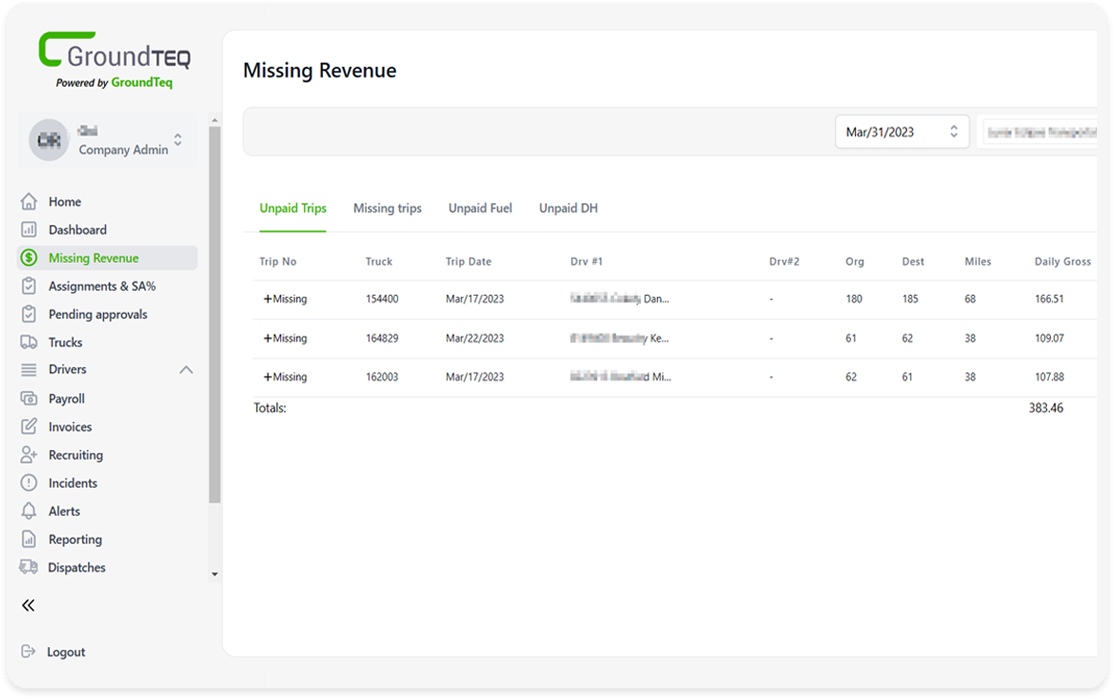The width and height of the screenshot is (1115, 700).
Task: Switch to the Unpaid Fuel tab
Action: pos(480,208)
